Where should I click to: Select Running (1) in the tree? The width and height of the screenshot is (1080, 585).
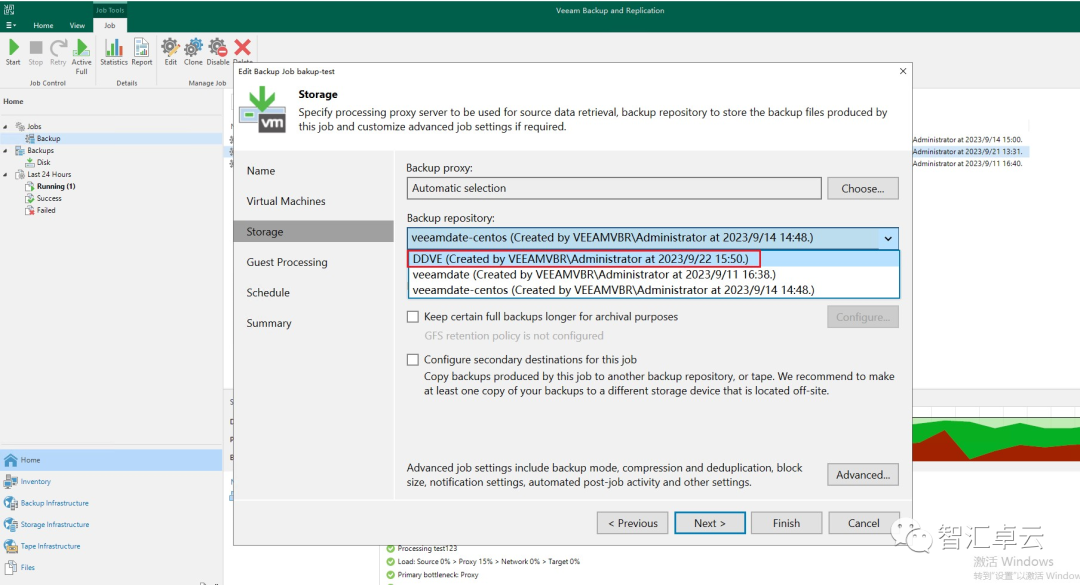55,186
